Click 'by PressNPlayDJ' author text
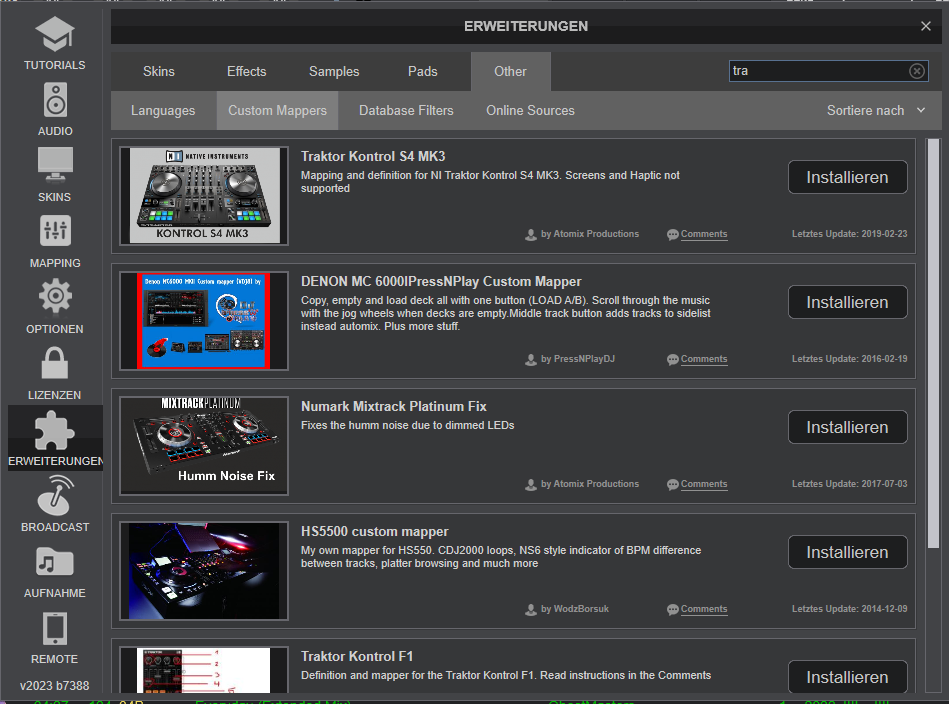 click(x=578, y=359)
